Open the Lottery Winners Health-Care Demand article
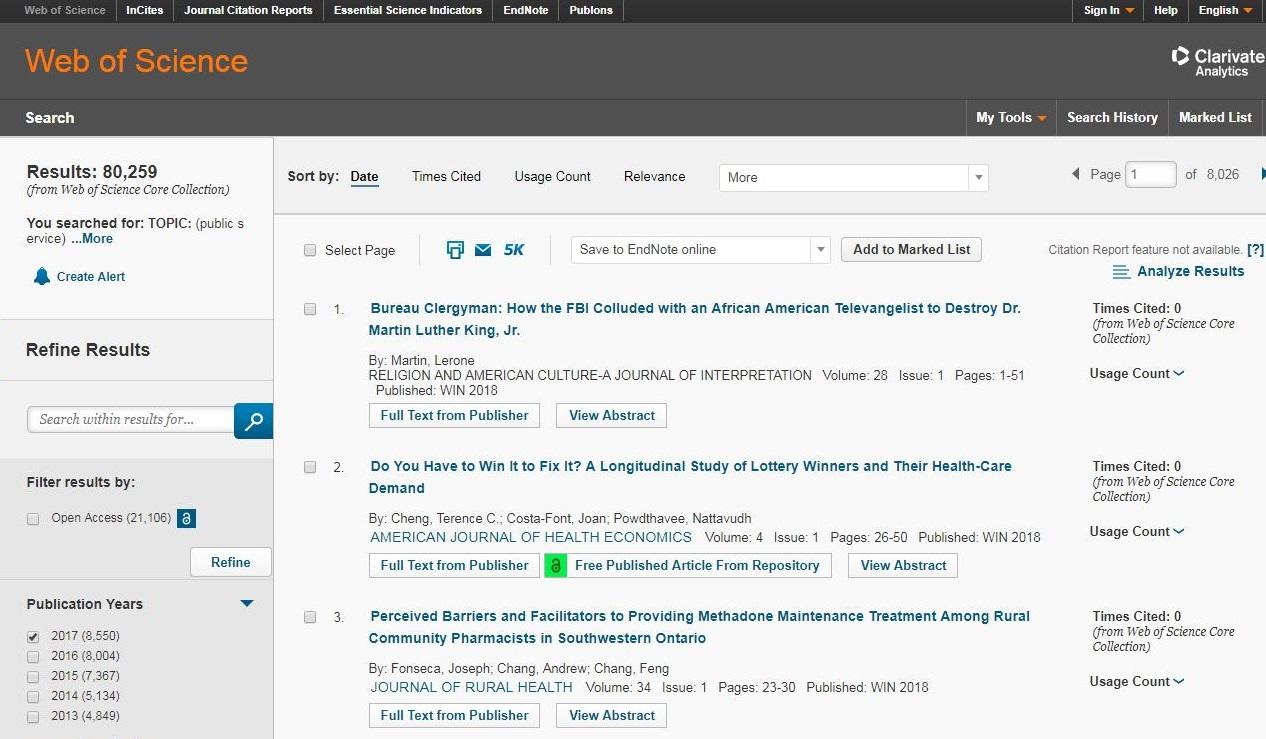Screen dimensions: 1266x739 (x=690, y=478)
